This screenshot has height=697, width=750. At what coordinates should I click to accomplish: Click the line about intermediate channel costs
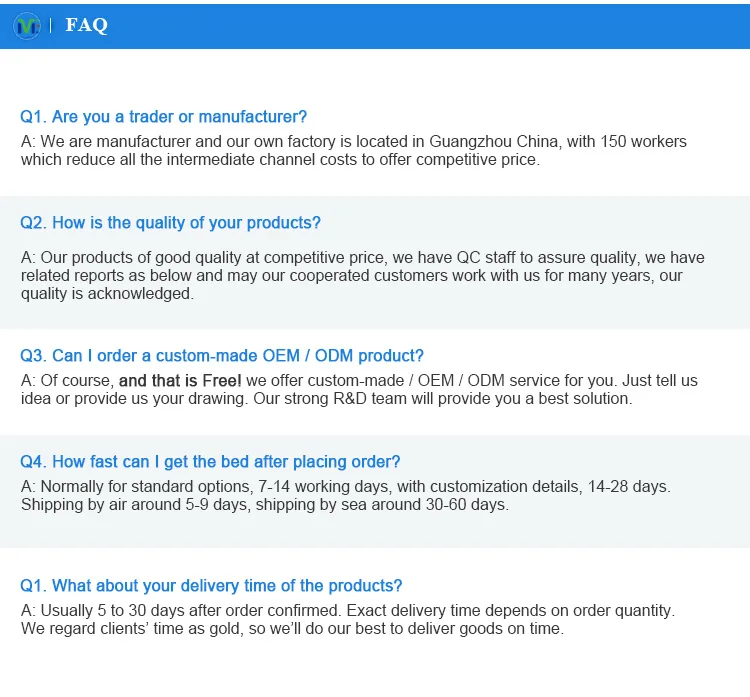(280, 159)
